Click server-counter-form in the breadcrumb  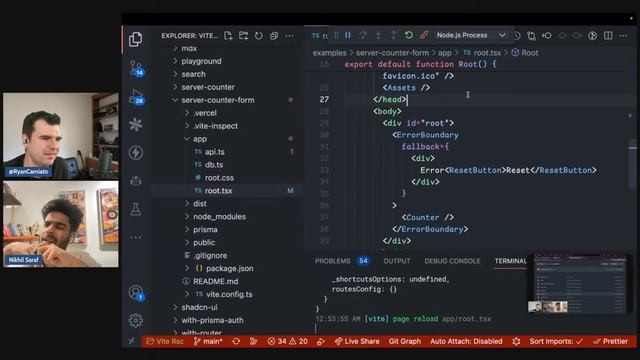(x=392, y=53)
